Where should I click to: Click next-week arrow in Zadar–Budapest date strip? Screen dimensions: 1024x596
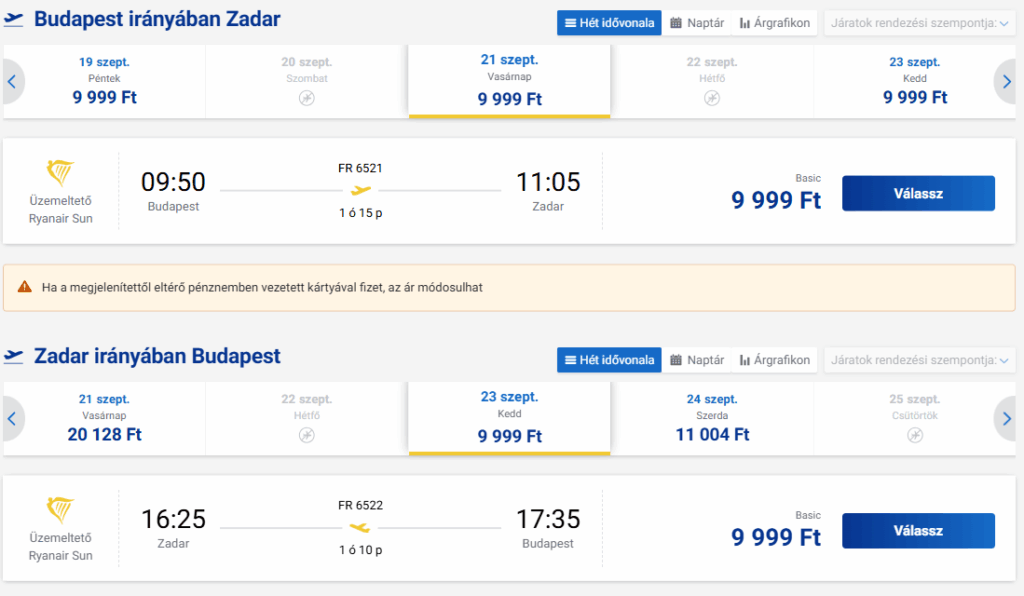point(1006,418)
